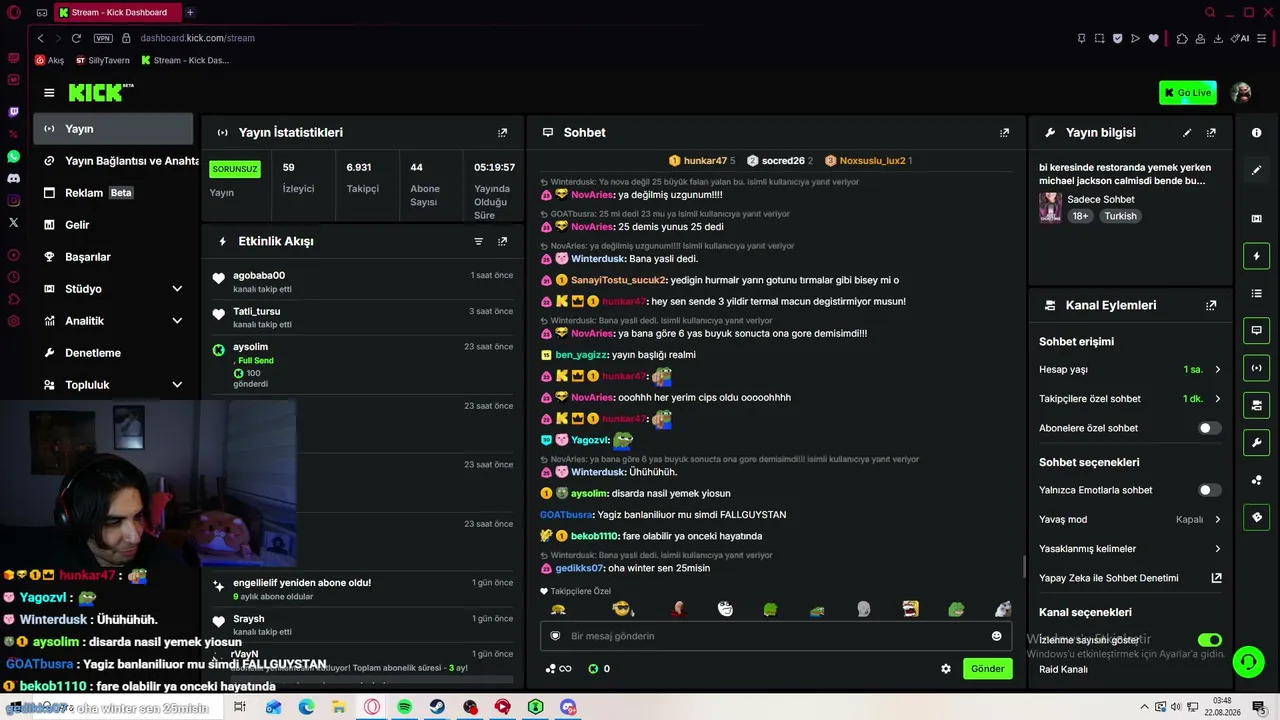Image resolution: width=1280 pixels, height=720 pixels.
Task: Toggle Yalnızca Emotlarla sohbet switch
Action: (1210, 490)
